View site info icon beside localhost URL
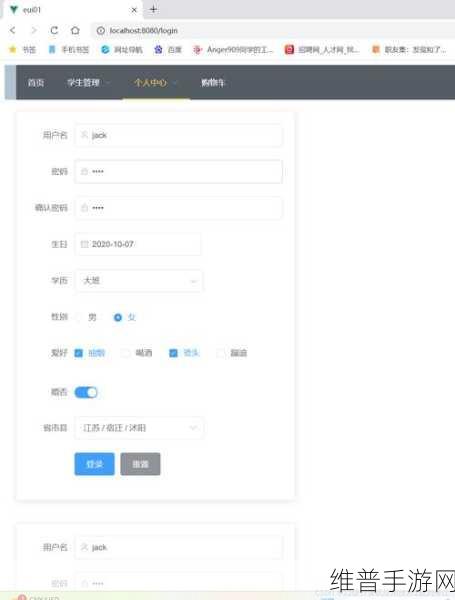The image size is (455, 600). (x=101, y=31)
